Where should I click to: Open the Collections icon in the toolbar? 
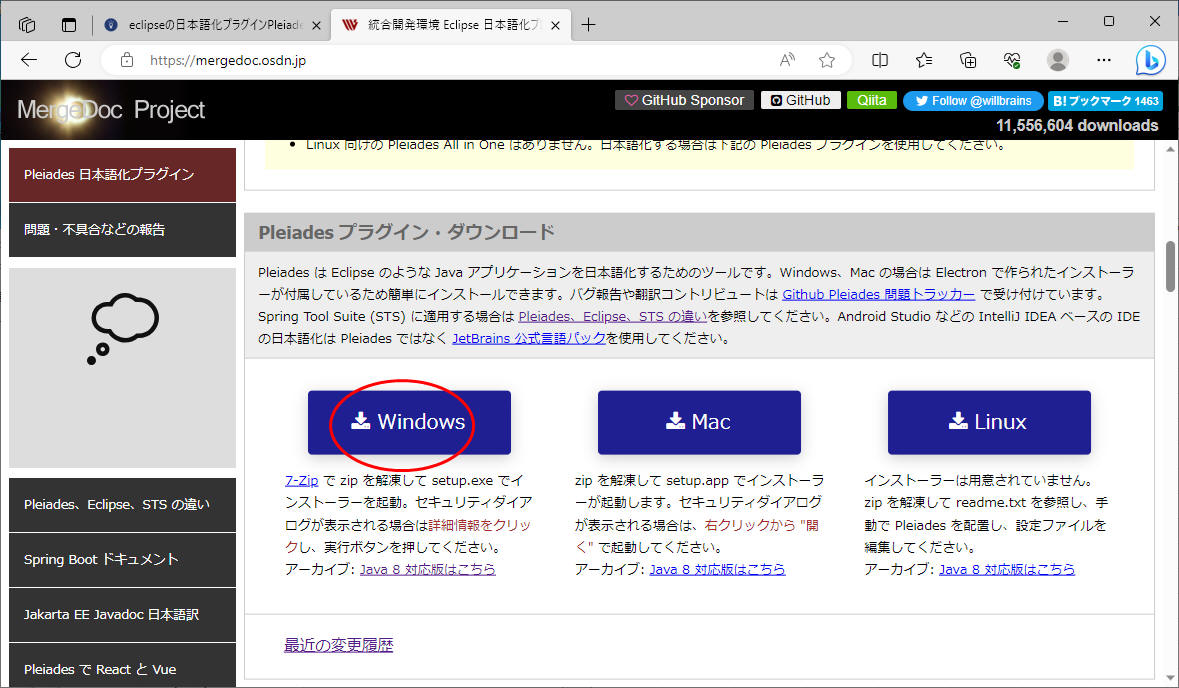pos(968,60)
